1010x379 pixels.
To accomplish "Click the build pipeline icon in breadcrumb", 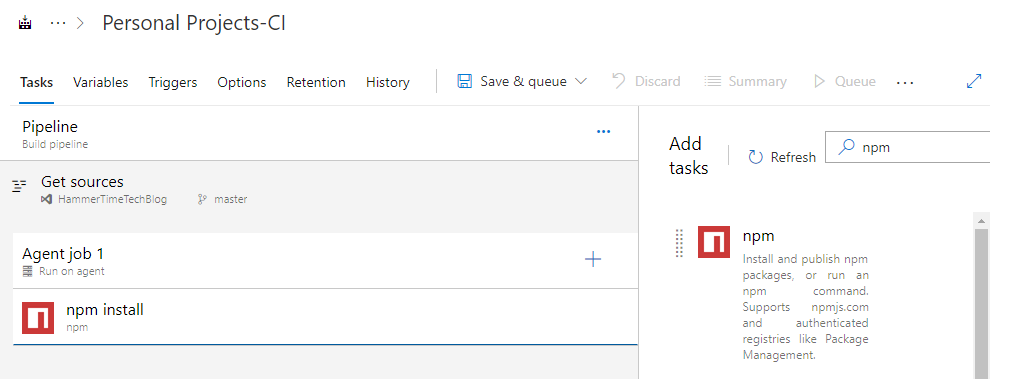I will [x=25, y=24].
